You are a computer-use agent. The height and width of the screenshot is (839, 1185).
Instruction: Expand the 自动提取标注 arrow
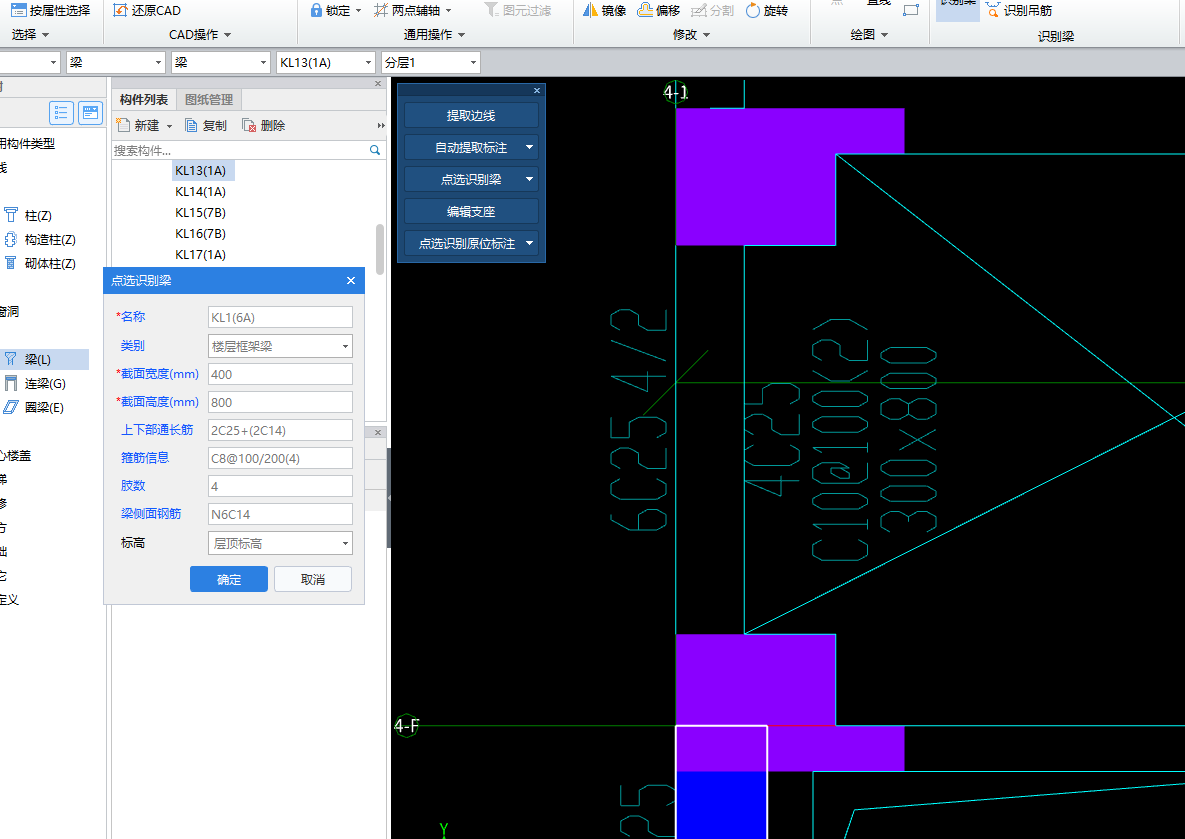point(529,147)
